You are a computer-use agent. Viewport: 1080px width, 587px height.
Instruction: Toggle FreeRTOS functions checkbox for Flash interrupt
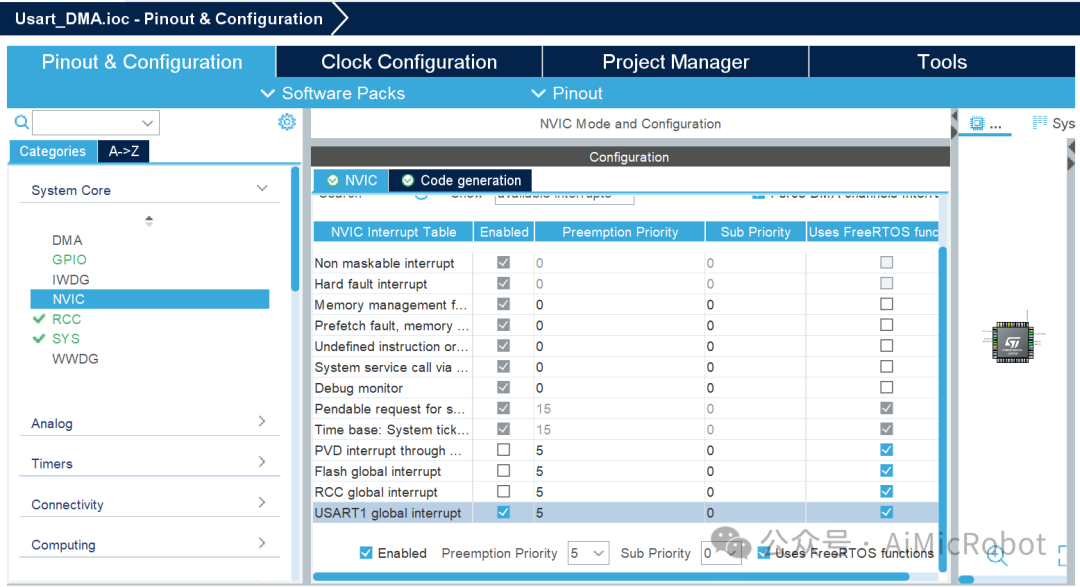tap(886, 471)
